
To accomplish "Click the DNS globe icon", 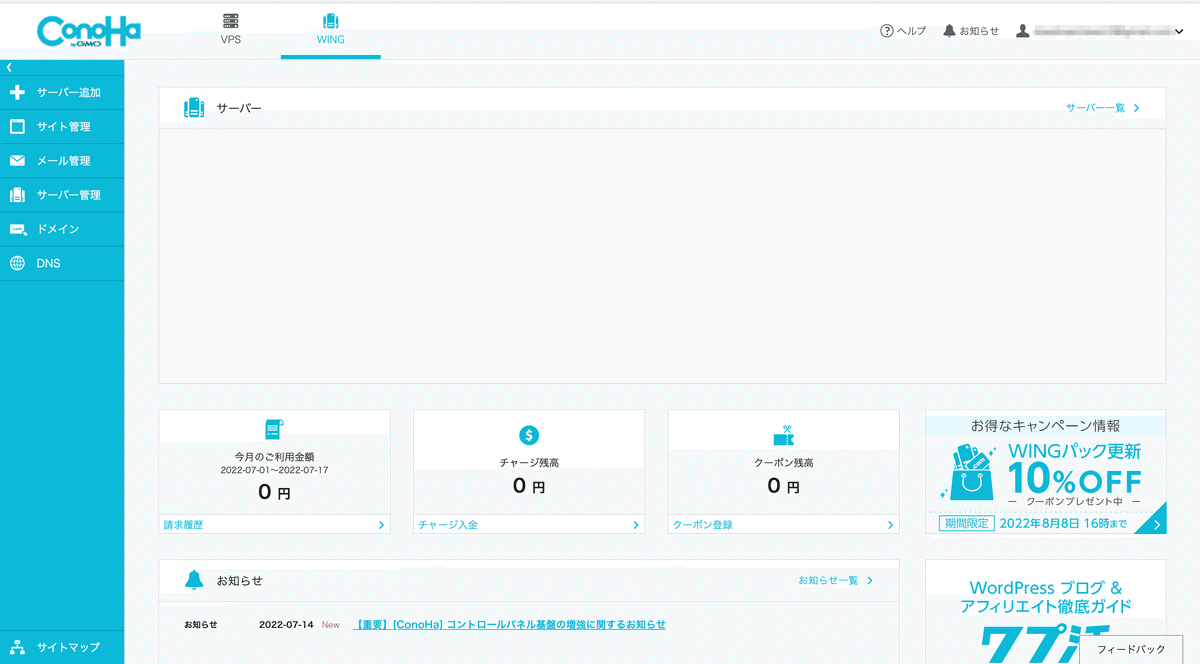I will (x=17, y=263).
